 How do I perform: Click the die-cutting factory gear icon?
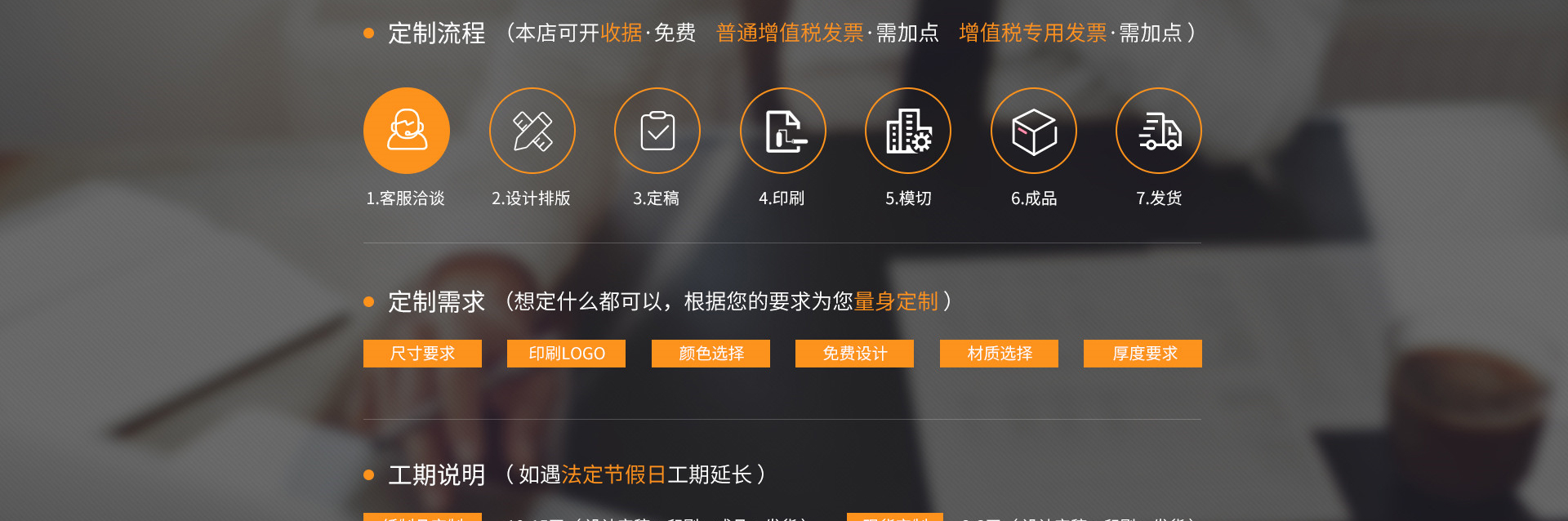pos(908,131)
